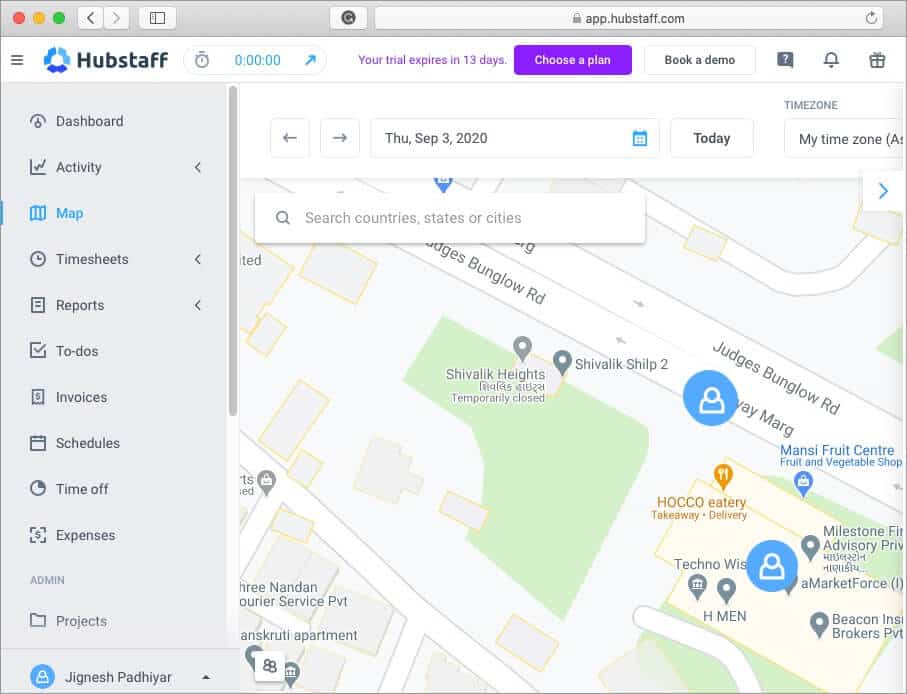Click the member marker near Judges Bunglow Rd

(710, 398)
